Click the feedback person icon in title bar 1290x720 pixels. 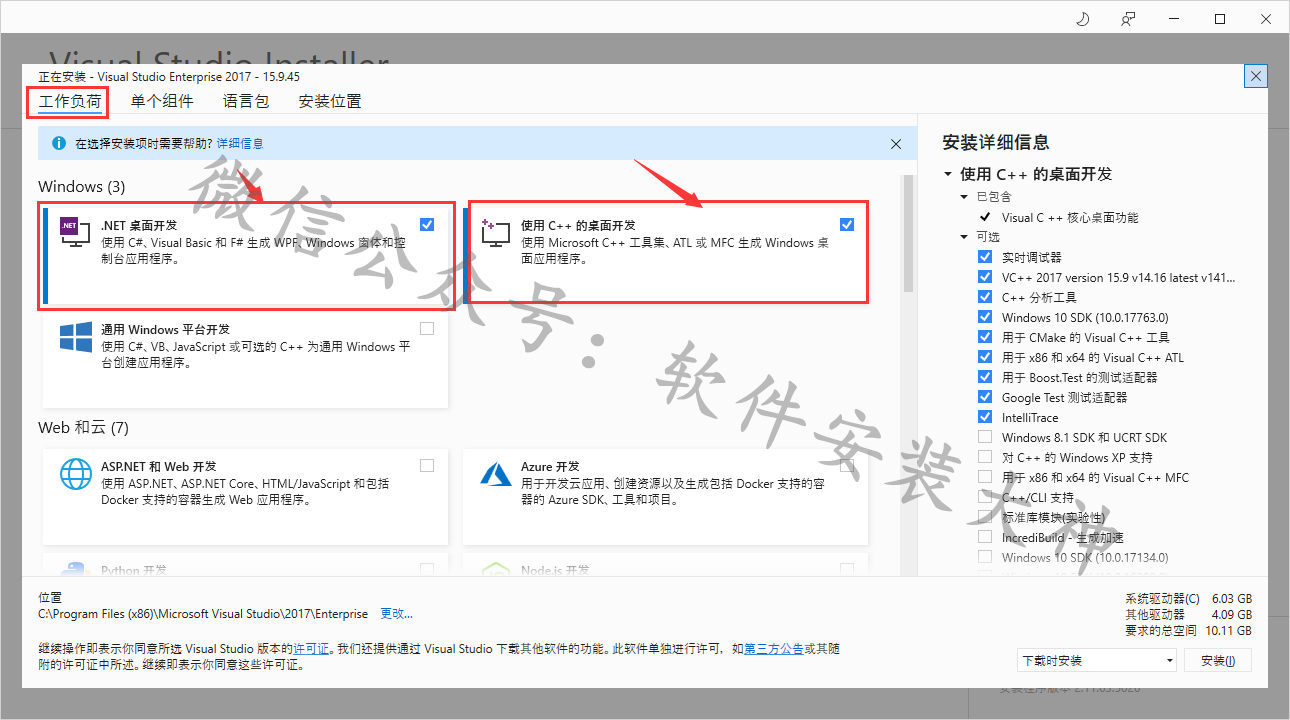click(x=1129, y=19)
